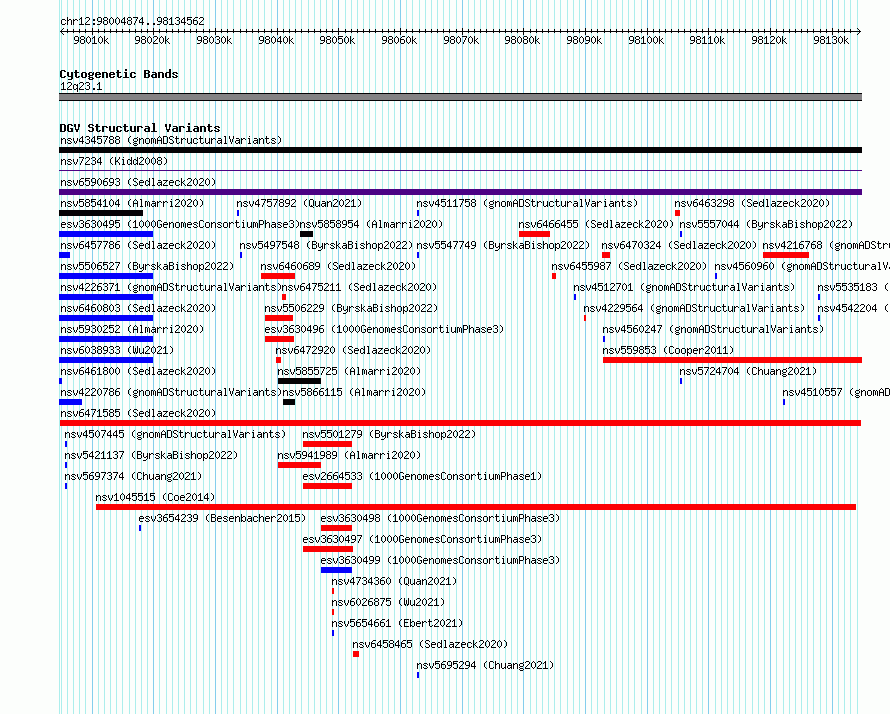The width and height of the screenshot is (890, 714).
Task: Click the red bar of nsv559853
Action: pyautogui.click(x=732, y=360)
